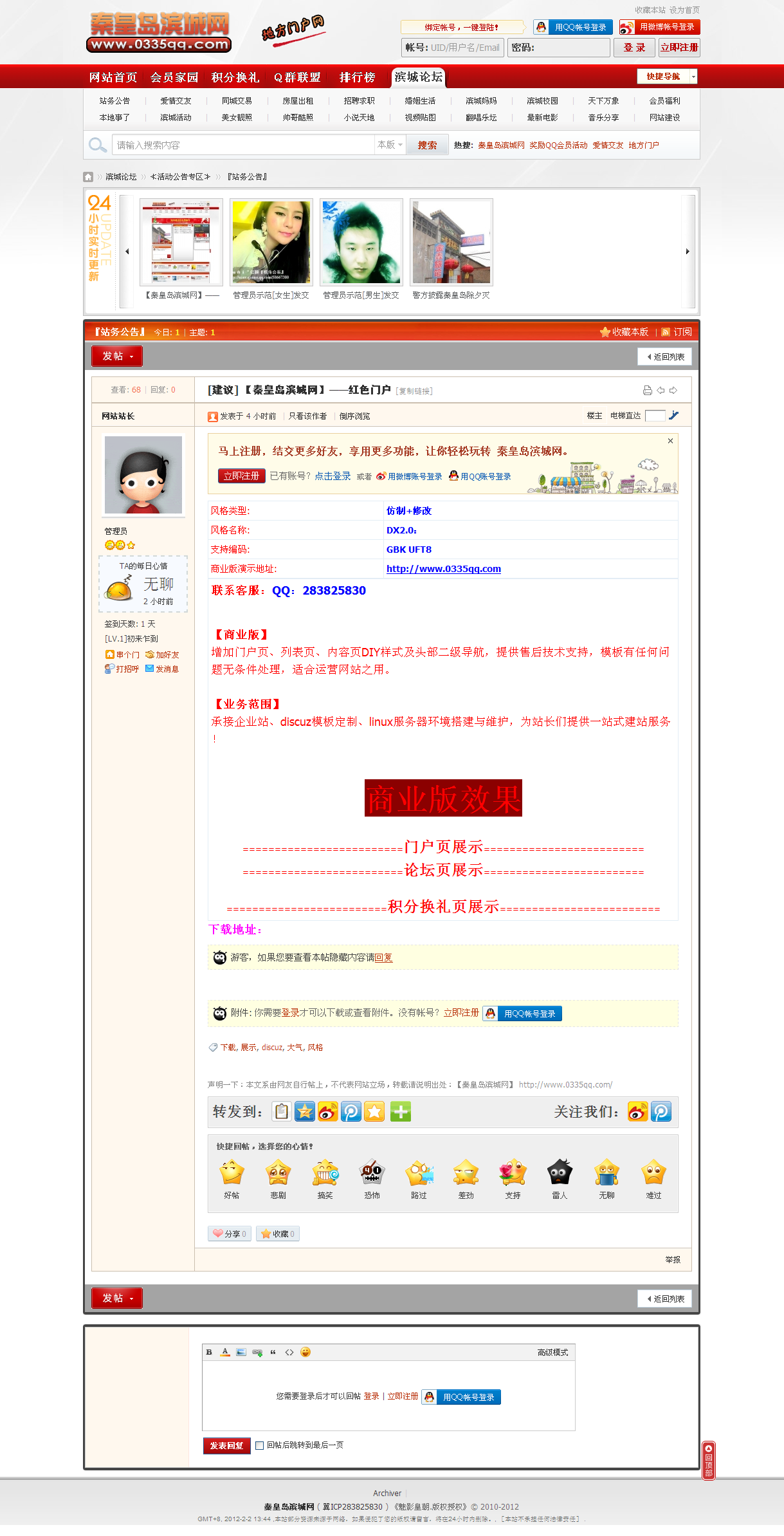Viewport: 784px width, 1536px height.
Task: Click in the search content input
Action: pyautogui.click(x=243, y=145)
